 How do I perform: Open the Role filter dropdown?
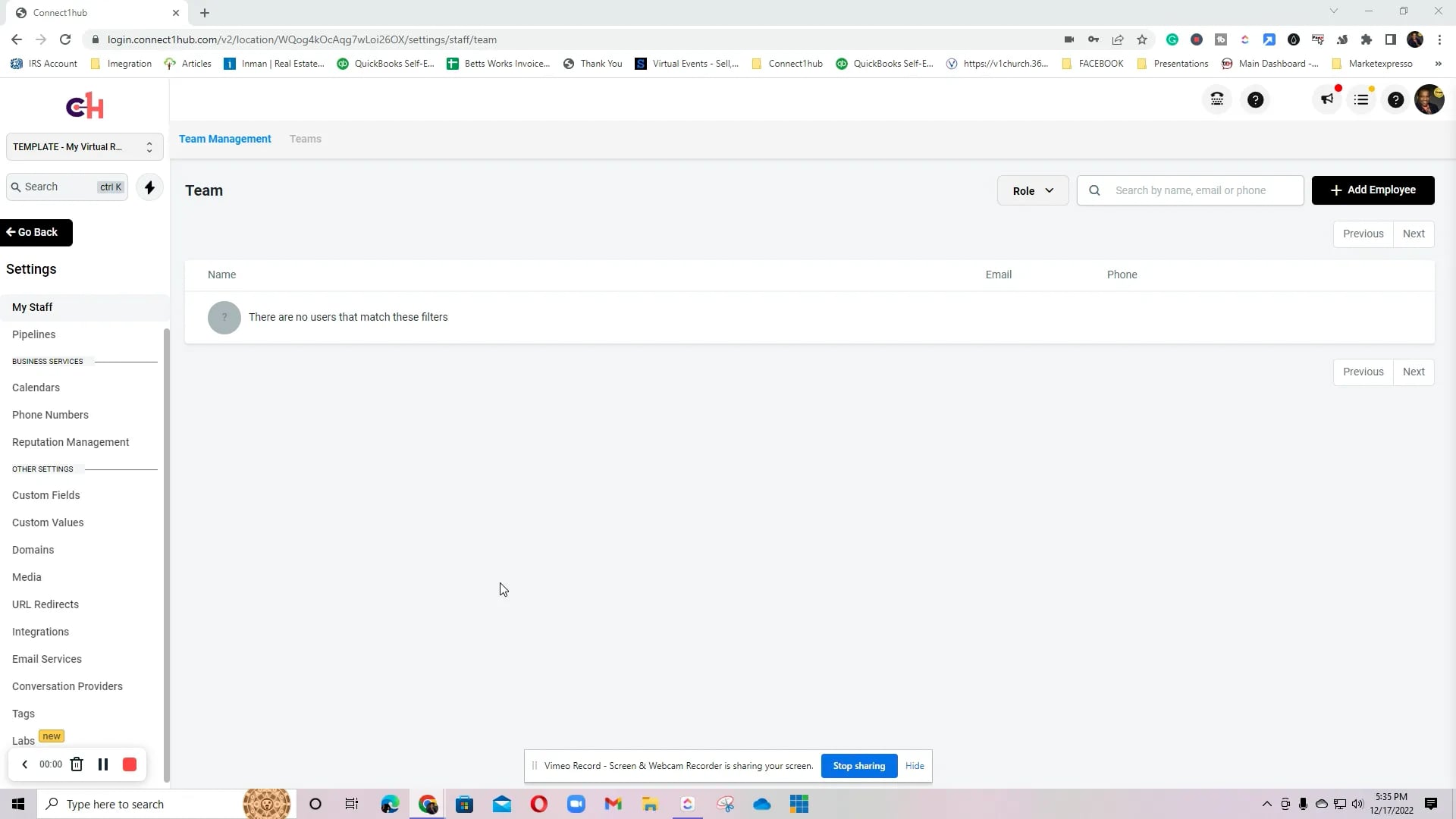click(1032, 190)
